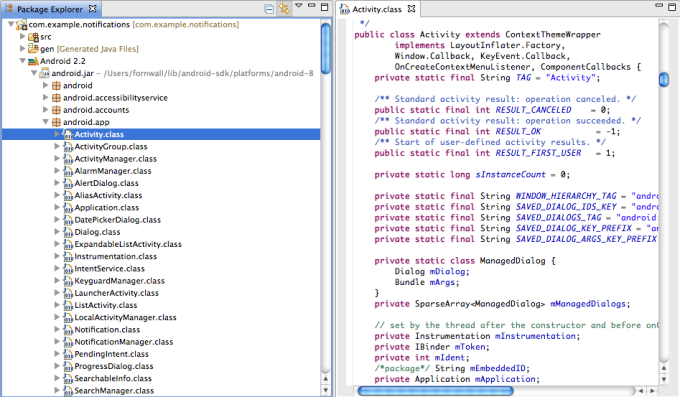Click the Android 2.2 library icon

(x=33, y=61)
